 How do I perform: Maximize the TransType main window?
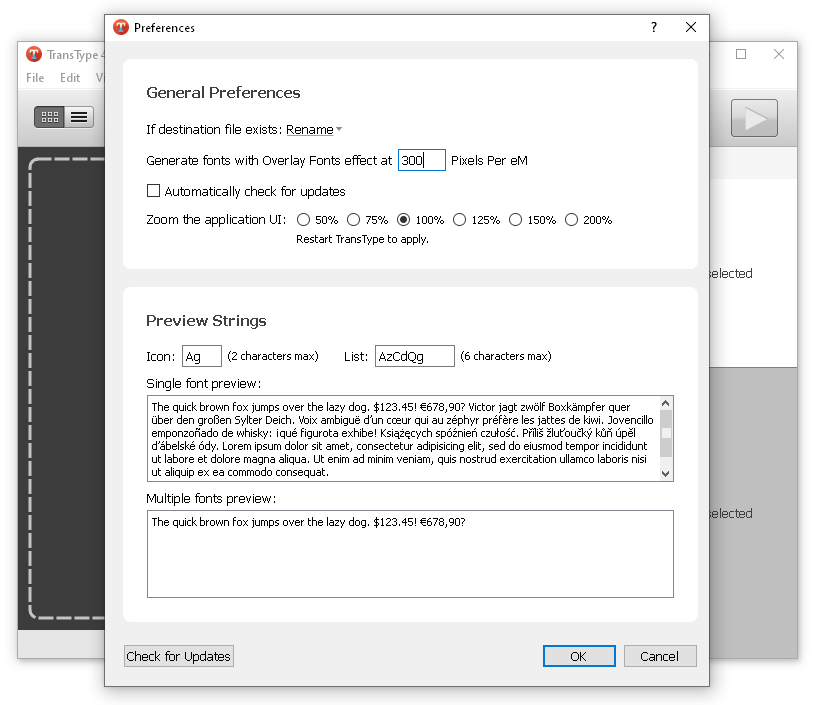click(741, 54)
